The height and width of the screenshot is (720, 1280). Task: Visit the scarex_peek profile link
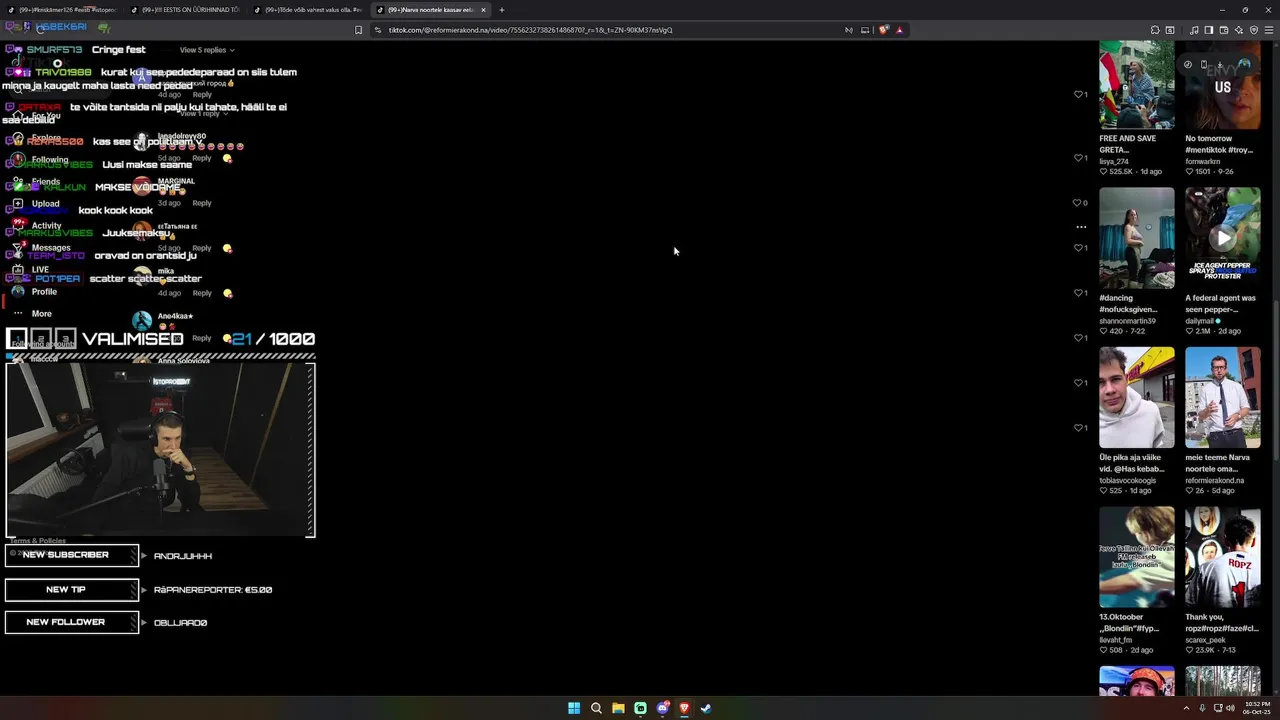click(x=1205, y=640)
